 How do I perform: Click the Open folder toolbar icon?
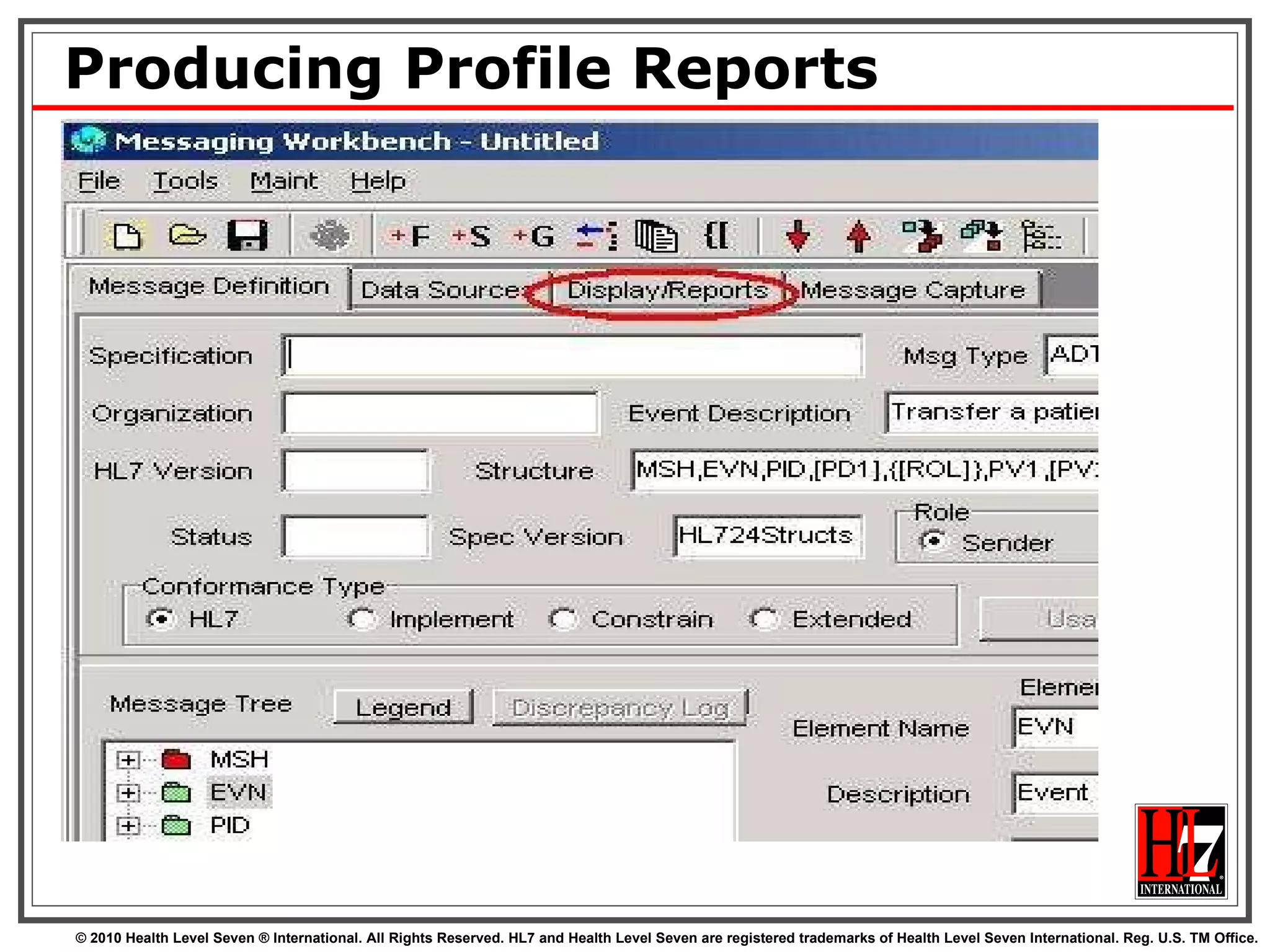187,236
